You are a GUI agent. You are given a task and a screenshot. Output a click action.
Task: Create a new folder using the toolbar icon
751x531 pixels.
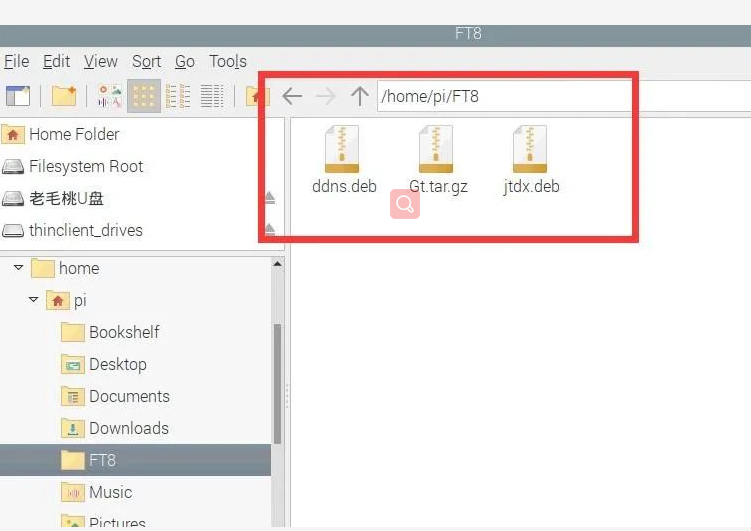coord(64,96)
